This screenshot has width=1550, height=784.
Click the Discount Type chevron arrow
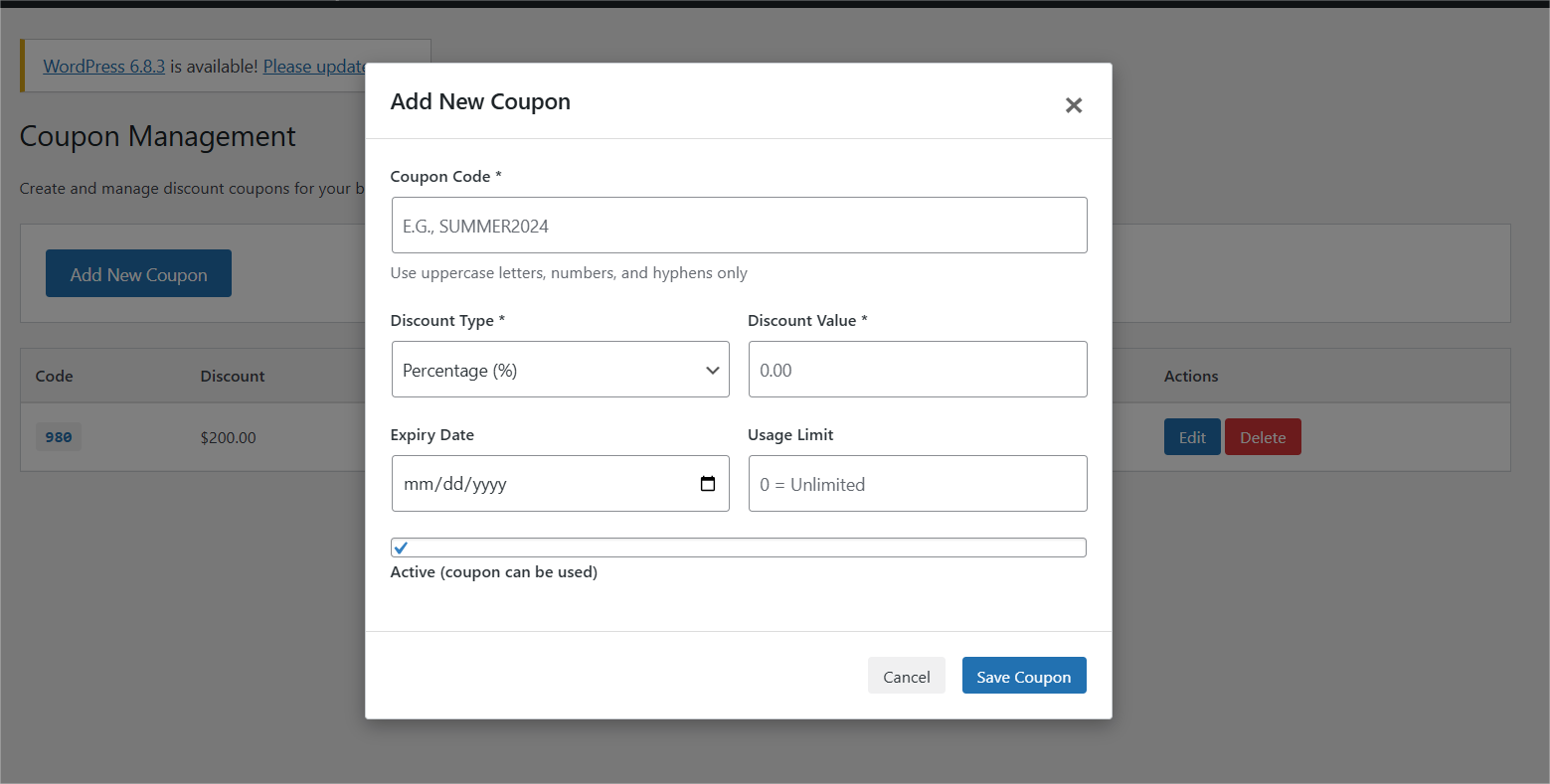click(x=712, y=369)
